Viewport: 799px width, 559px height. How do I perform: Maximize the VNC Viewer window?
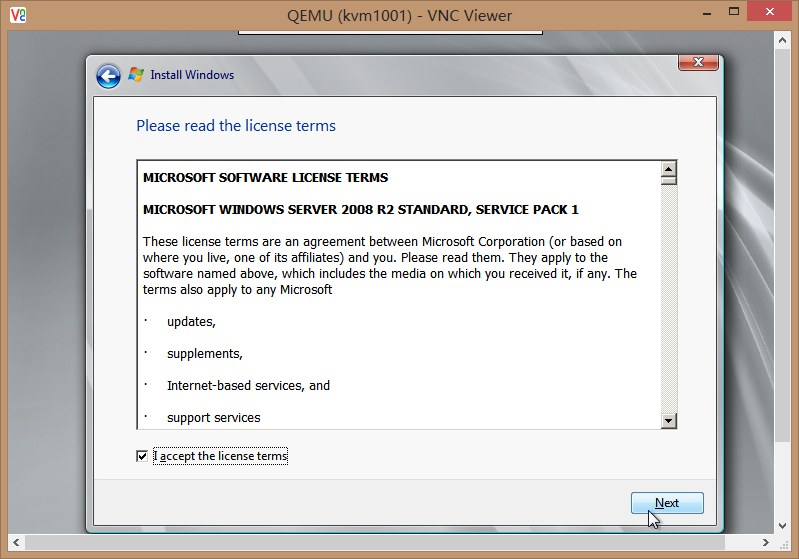(734, 12)
